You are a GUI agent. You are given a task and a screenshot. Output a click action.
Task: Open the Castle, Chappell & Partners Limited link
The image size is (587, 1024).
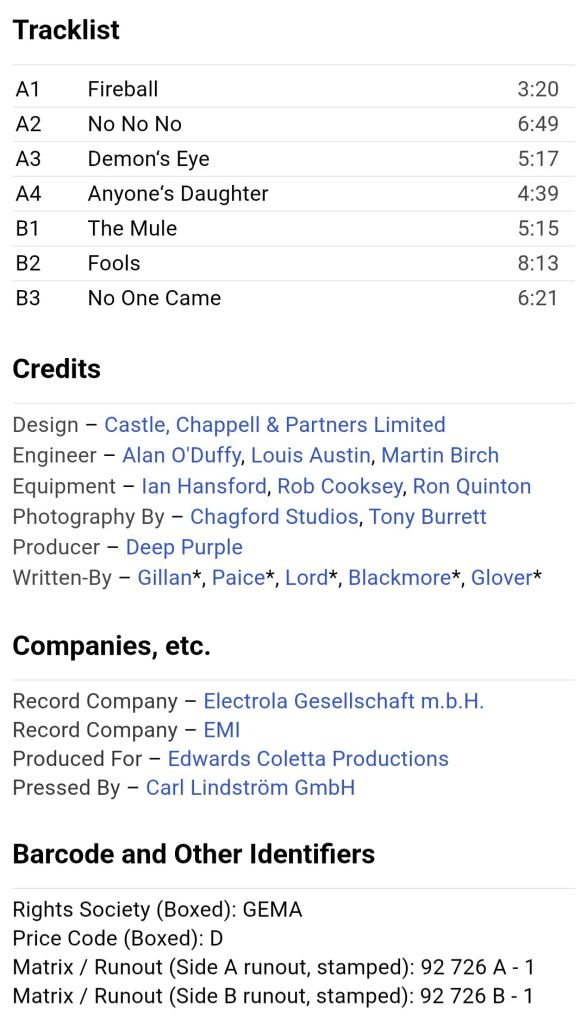(275, 425)
